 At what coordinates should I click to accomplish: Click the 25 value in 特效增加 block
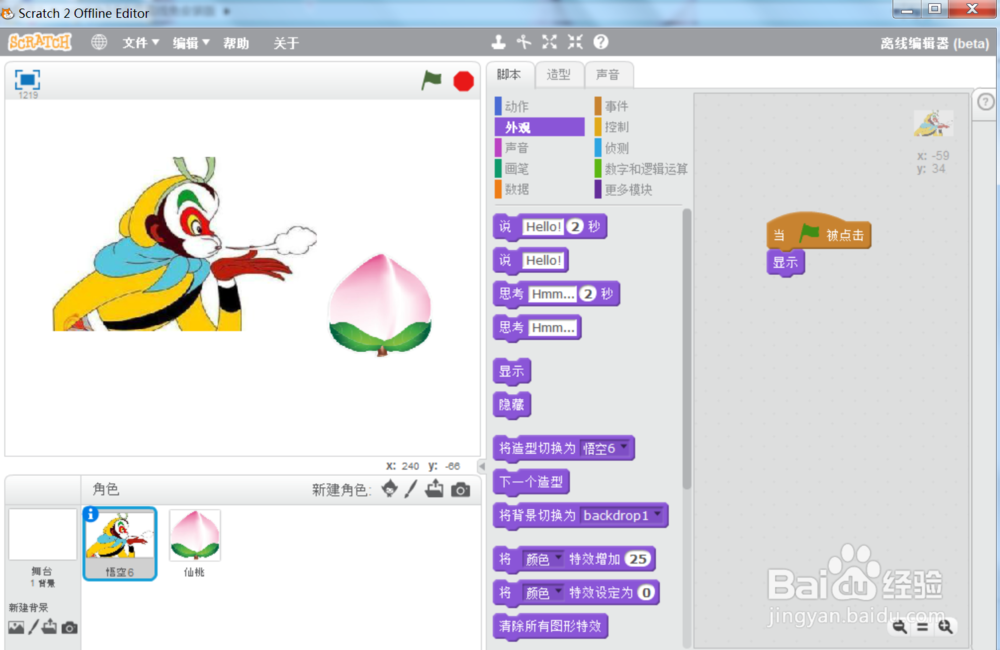[x=638, y=559]
